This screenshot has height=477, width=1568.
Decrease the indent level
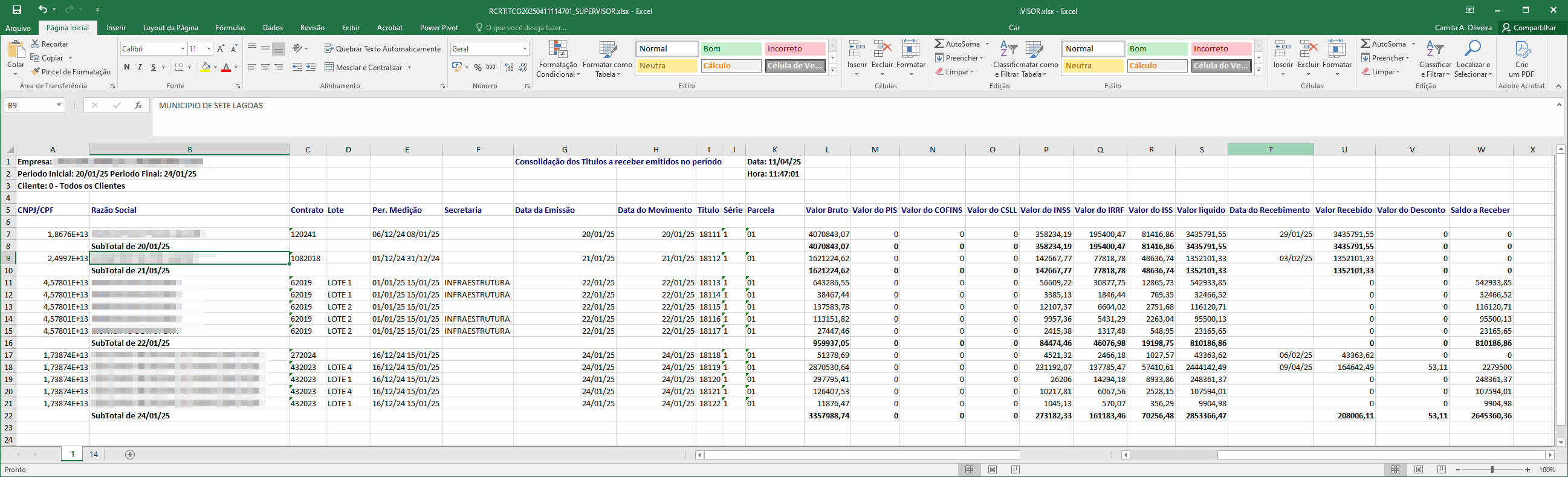tap(297, 68)
